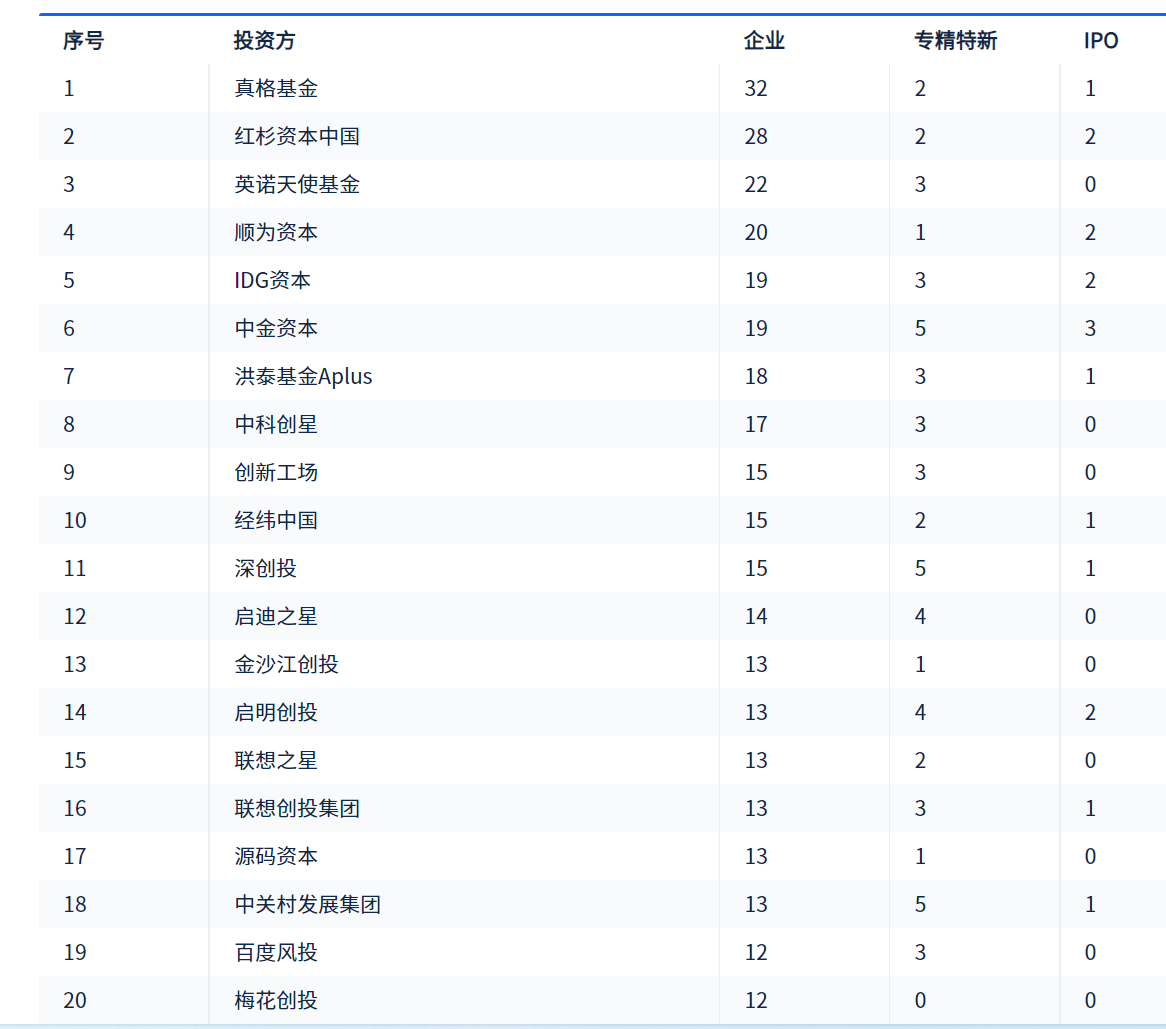This screenshot has width=1166, height=1029.
Task: Click enterprise count 15 in 创新工场 row
Action: click(756, 472)
